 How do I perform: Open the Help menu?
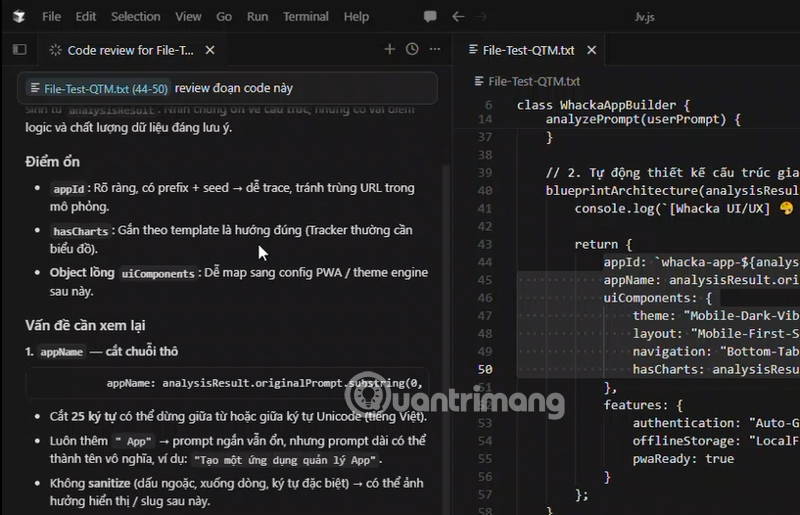pyautogui.click(x=356, y=17)
